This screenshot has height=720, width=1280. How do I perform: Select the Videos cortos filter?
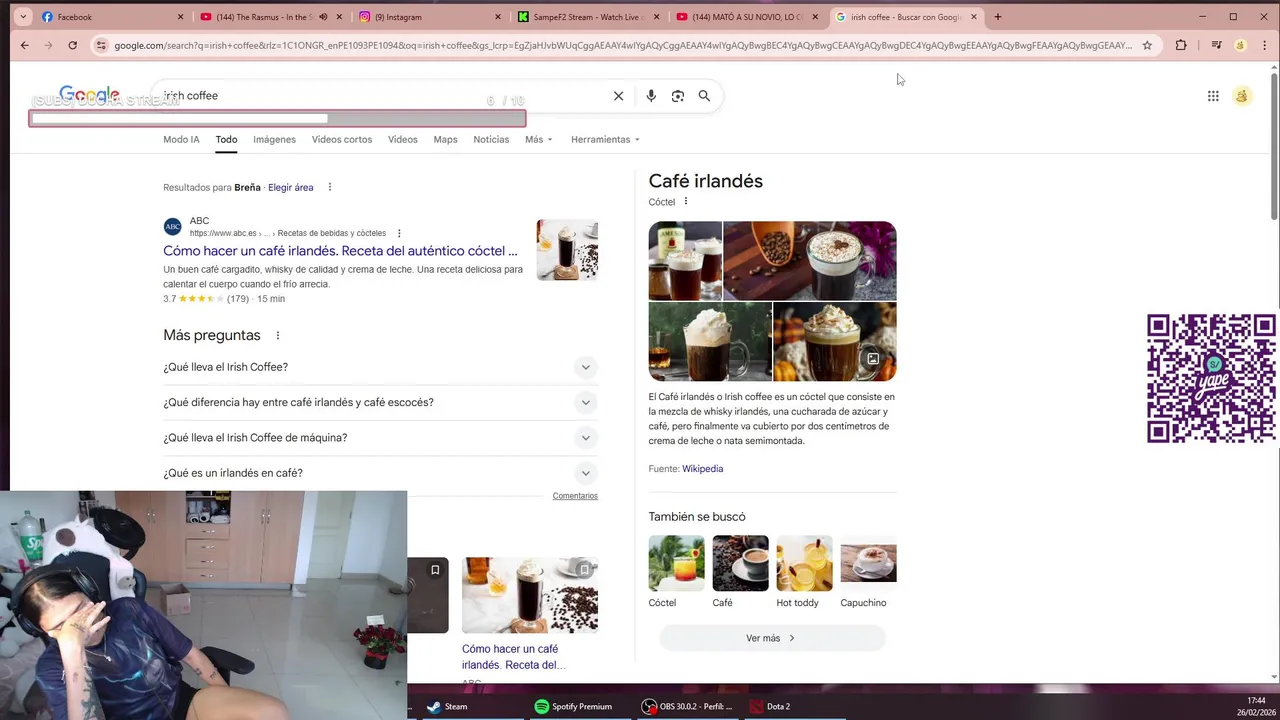click(x=342, y=139)
